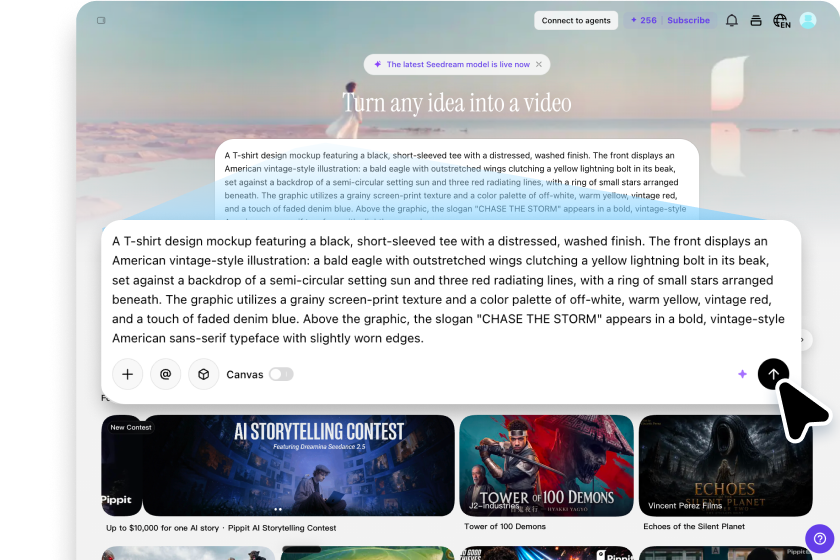Change language with the globe EN icon
The width and height of the screenshot is (840, 560).
pos(782,21)
